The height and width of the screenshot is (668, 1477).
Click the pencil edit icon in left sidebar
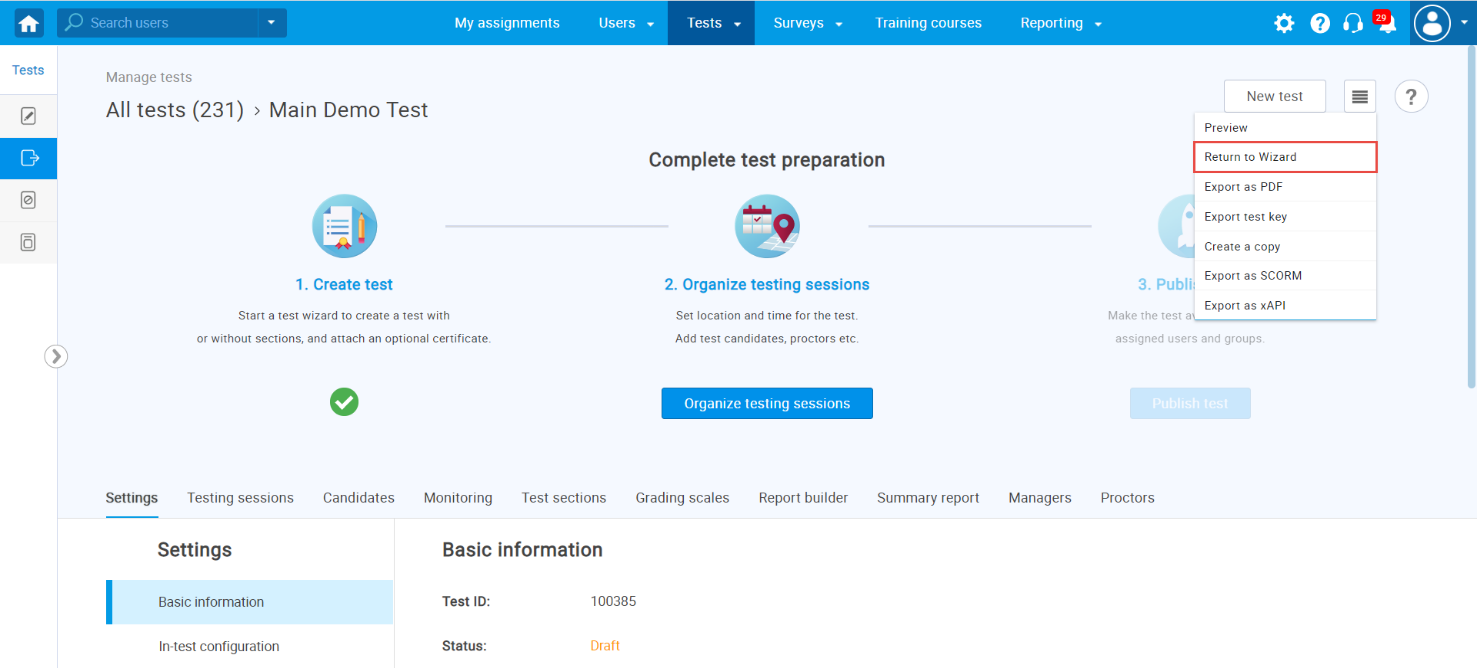(29, 117)
